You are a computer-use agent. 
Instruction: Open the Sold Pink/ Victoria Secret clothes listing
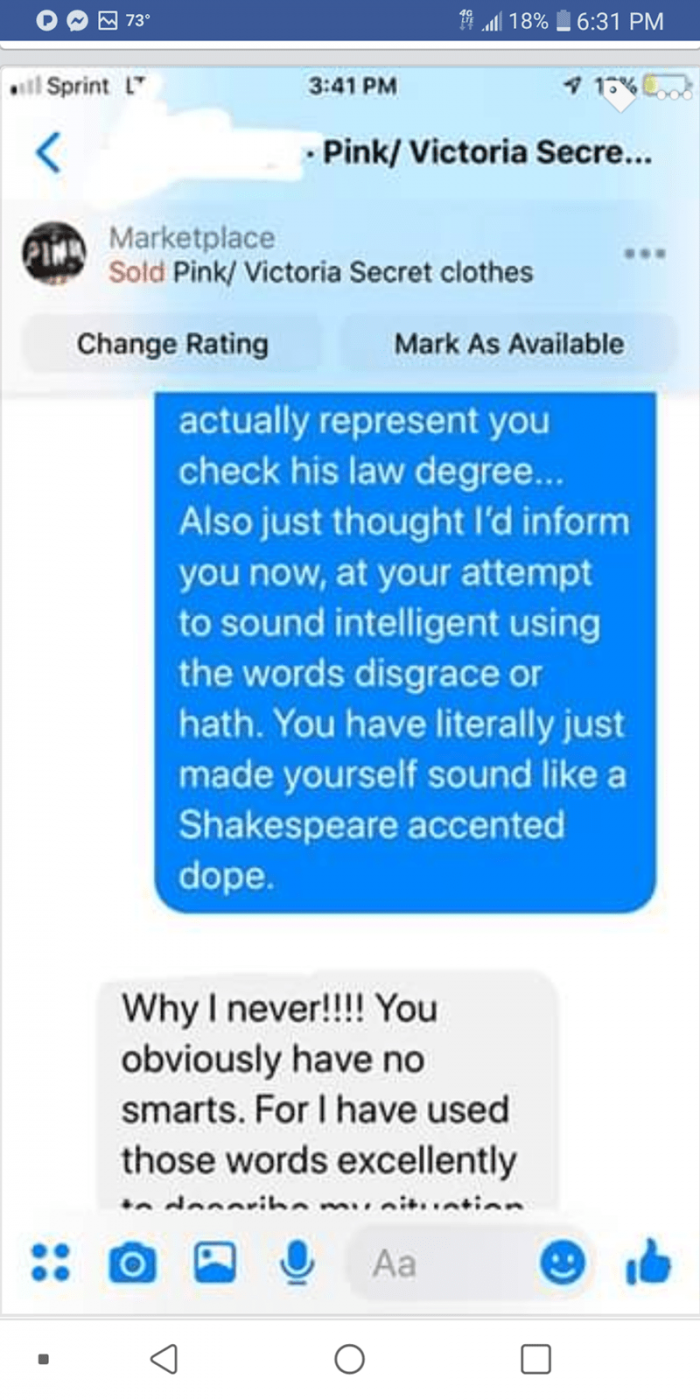pos(320,271)
